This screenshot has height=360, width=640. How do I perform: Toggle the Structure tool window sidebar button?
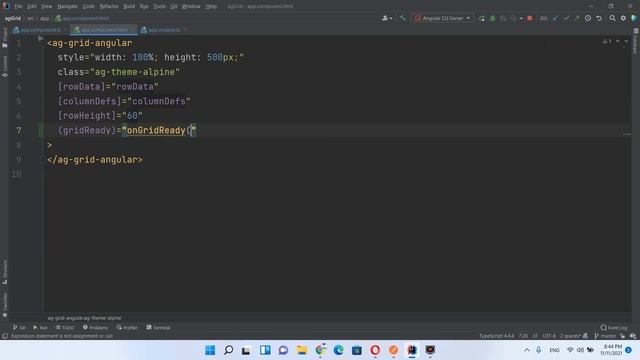tap(4, 272)
